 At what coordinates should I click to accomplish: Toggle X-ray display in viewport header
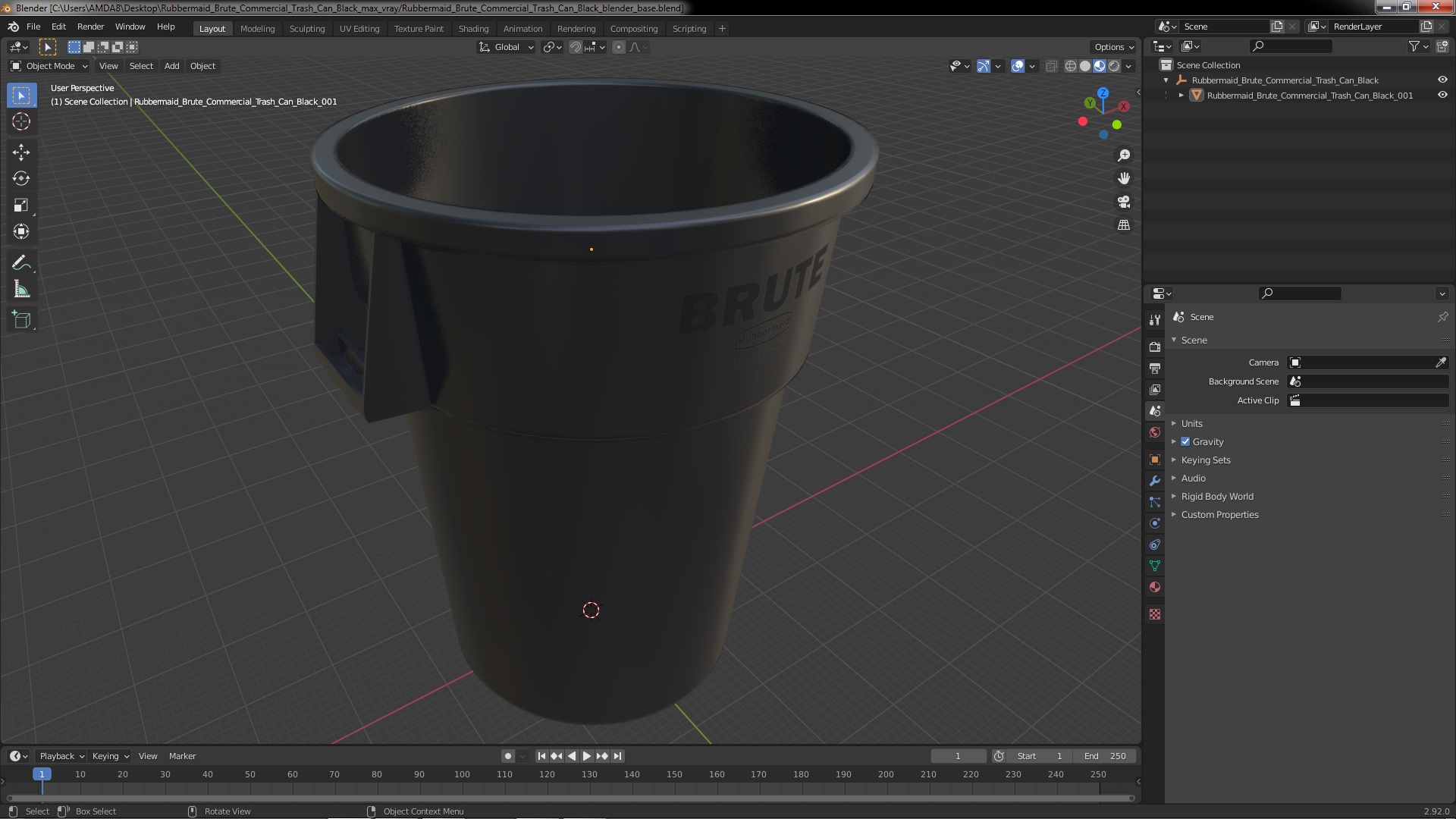point(1051,66)
